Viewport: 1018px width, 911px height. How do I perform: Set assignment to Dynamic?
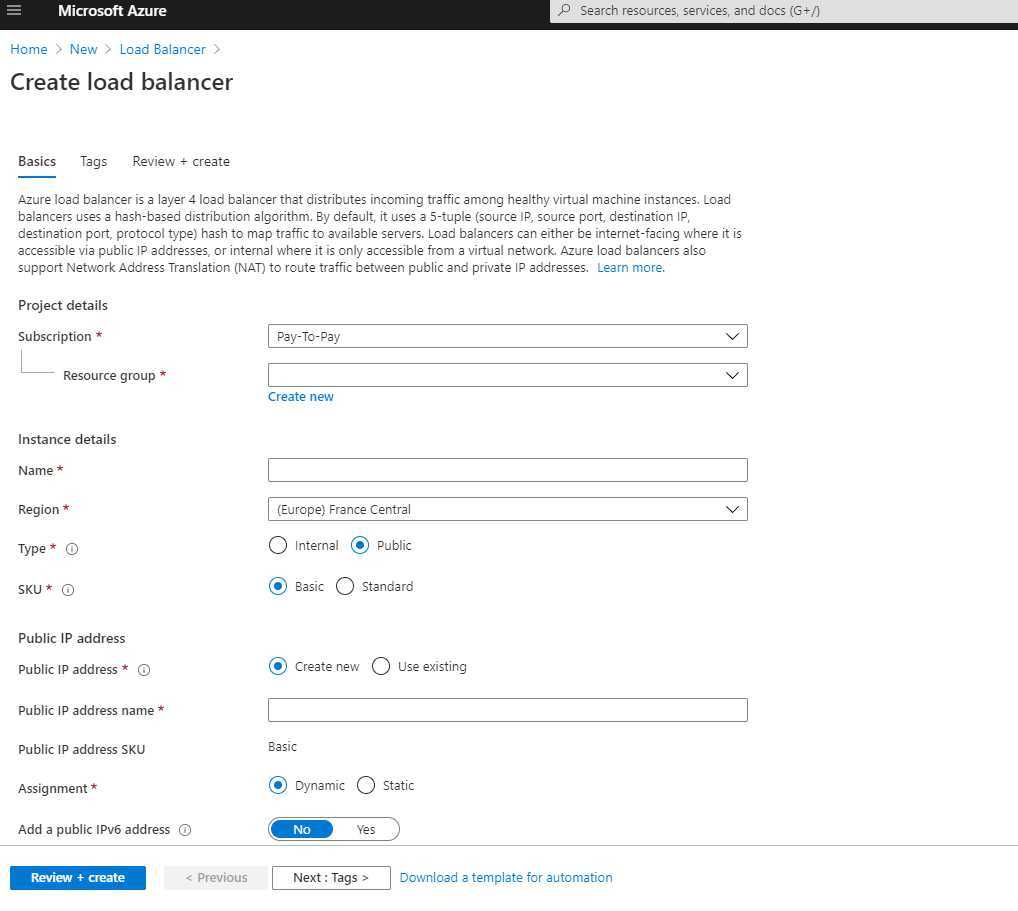pyautogui.click(x=278, y=785)
